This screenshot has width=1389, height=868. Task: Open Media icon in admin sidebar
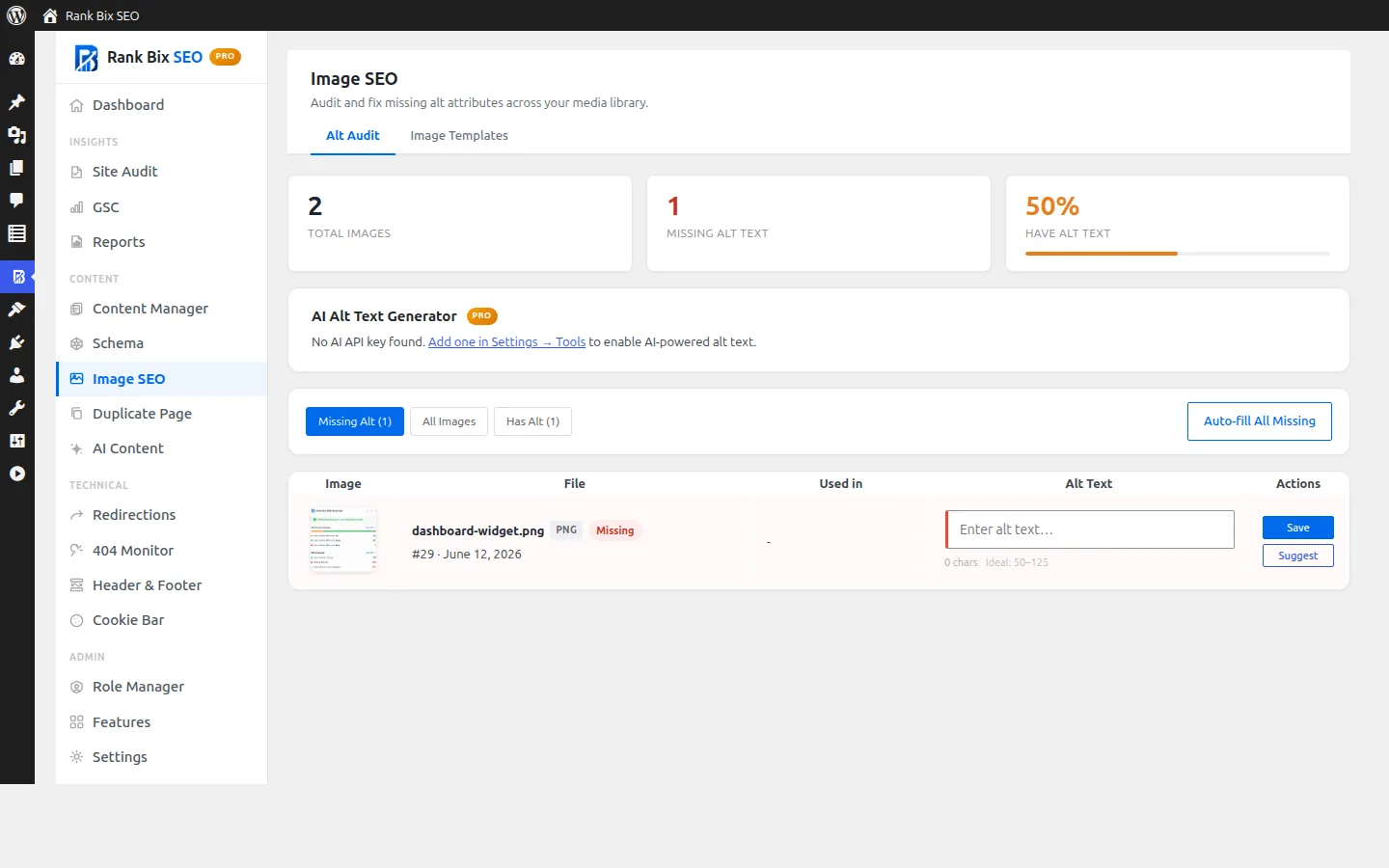(x=16, y=135)
